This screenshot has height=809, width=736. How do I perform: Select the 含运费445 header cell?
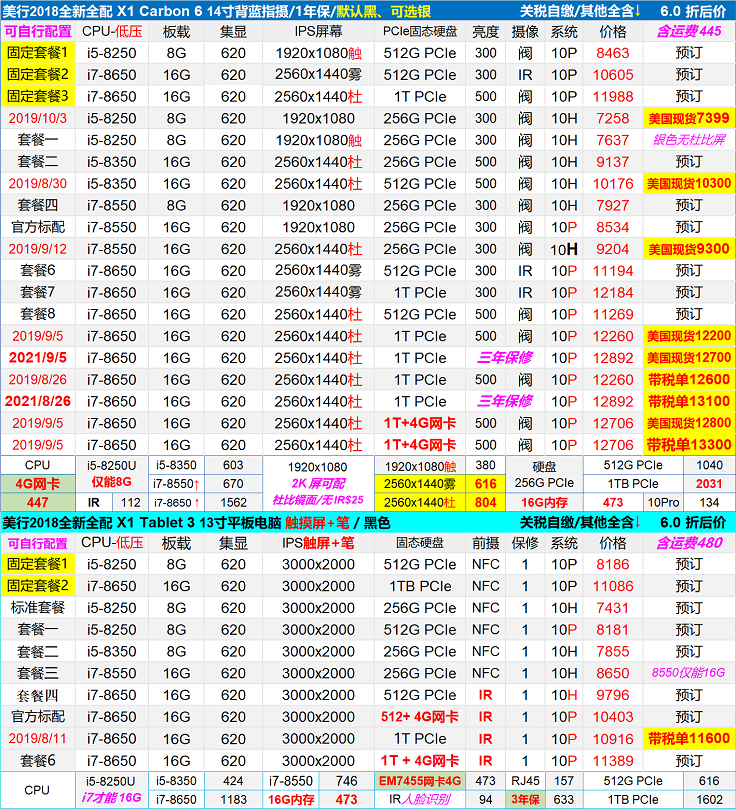click(688, 31)
